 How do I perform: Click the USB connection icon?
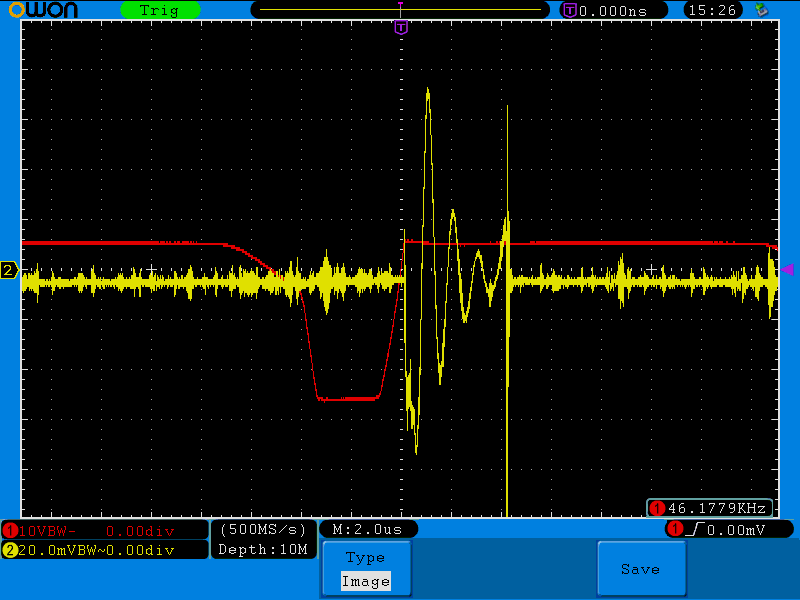click(762, 10)
